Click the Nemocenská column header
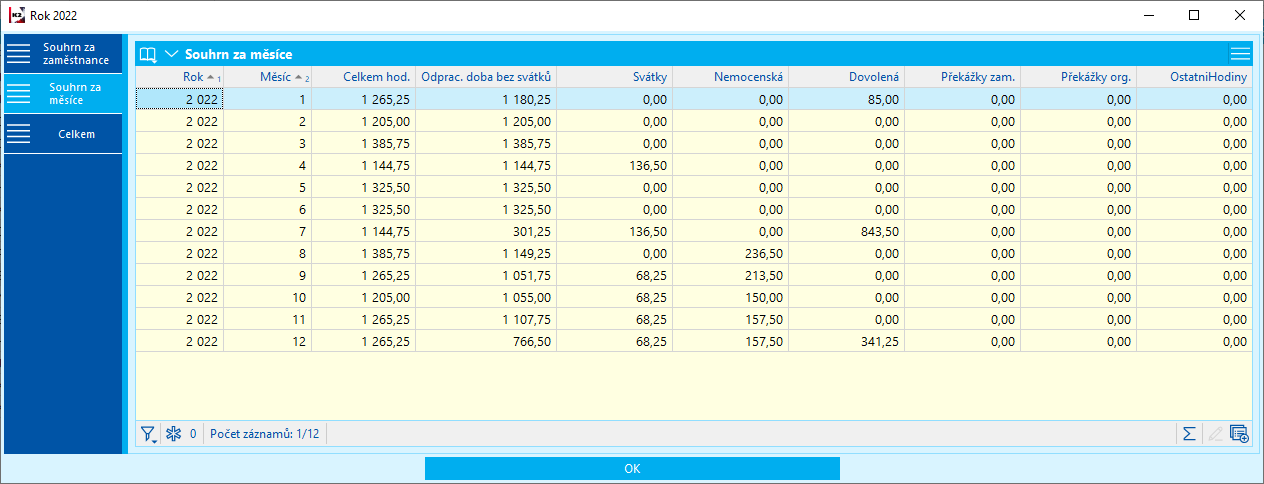Screen dimensions: 1264x484 pyautogui.click(x=730, y=77)
